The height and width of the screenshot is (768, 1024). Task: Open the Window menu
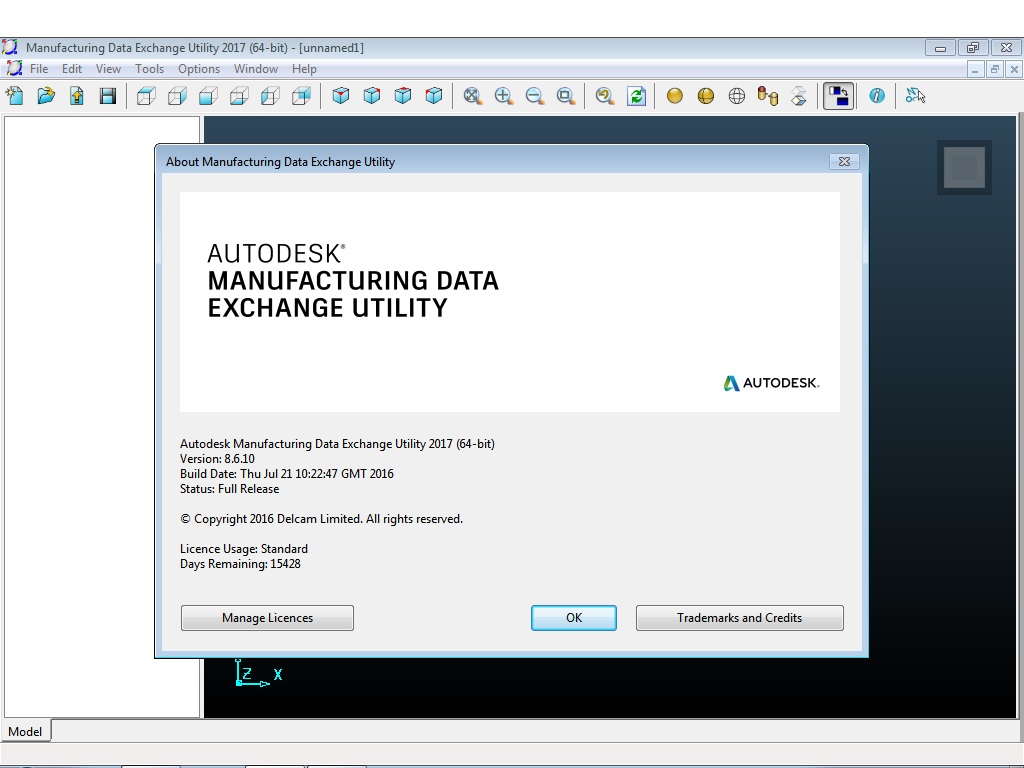[x=256, y=69]
